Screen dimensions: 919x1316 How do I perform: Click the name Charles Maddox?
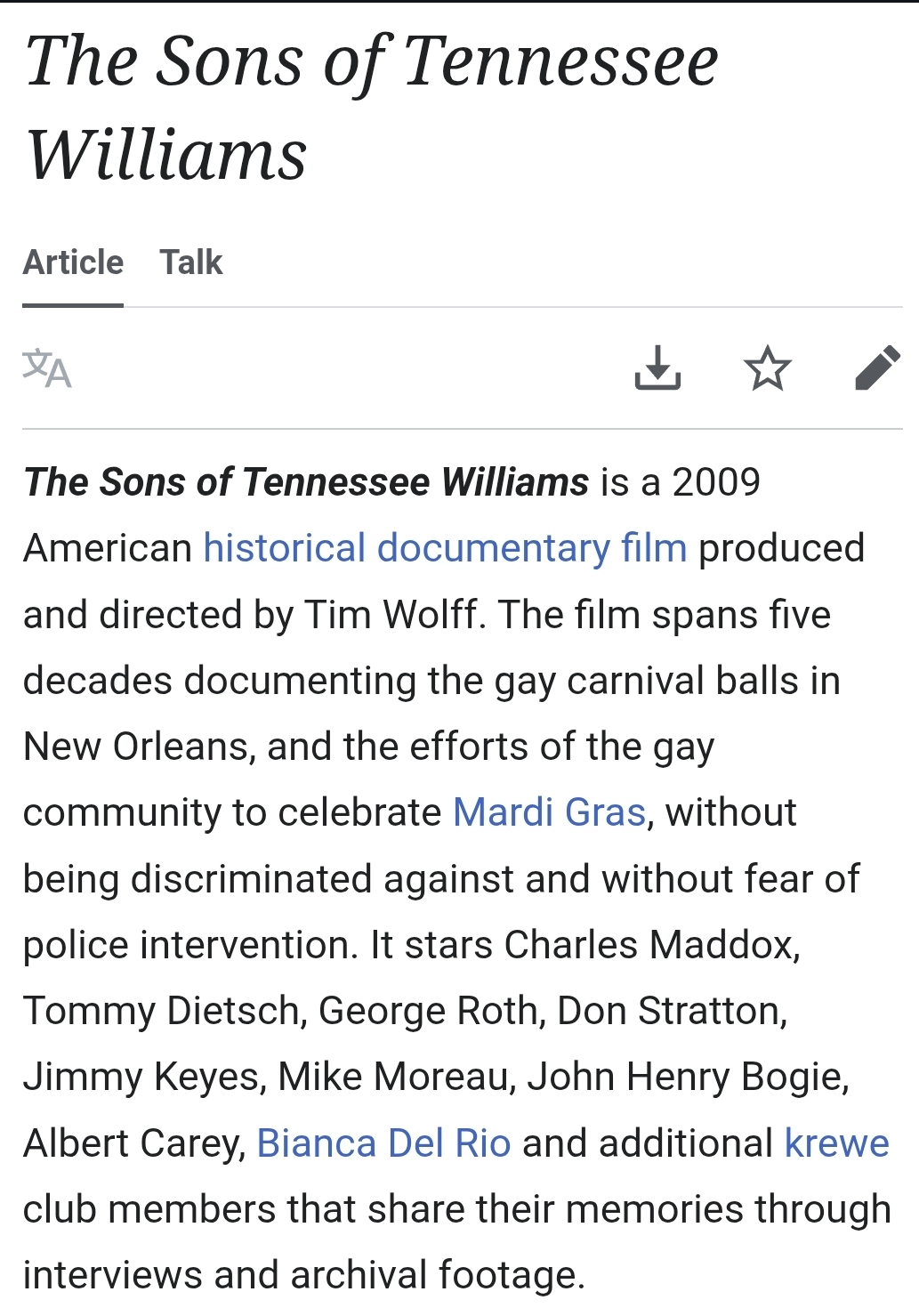[x=649, y=945]
